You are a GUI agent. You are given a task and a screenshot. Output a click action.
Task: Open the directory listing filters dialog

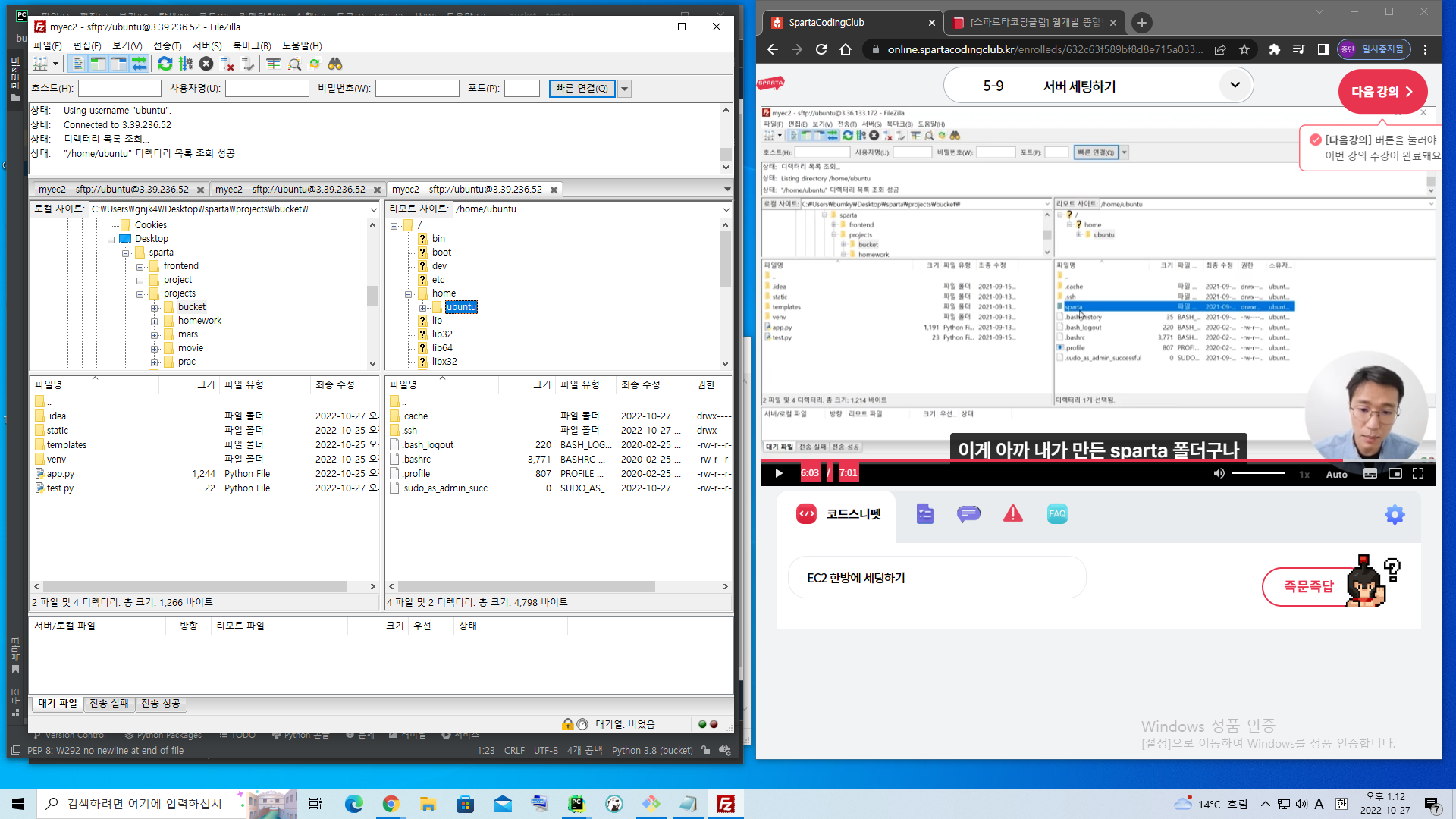point(274,64)
